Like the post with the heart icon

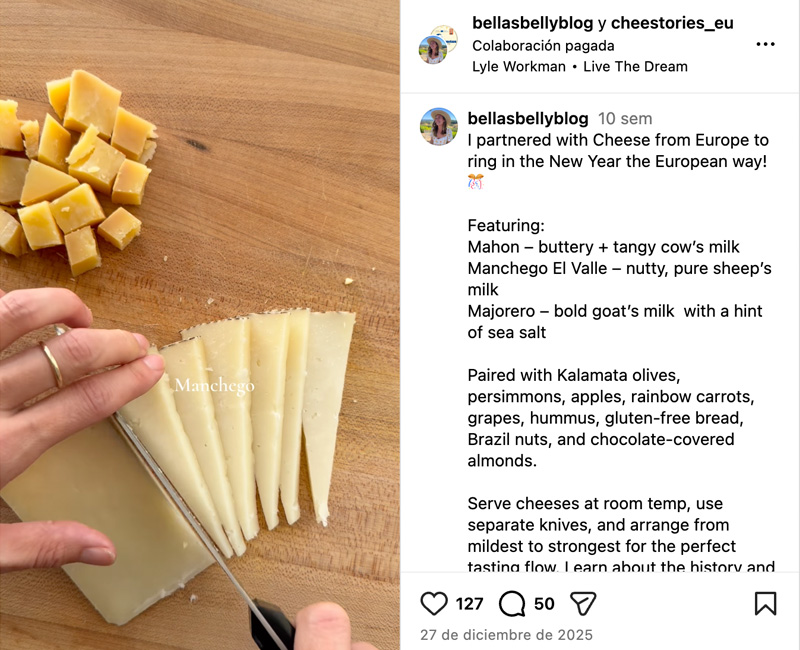[x=434, y=603]
